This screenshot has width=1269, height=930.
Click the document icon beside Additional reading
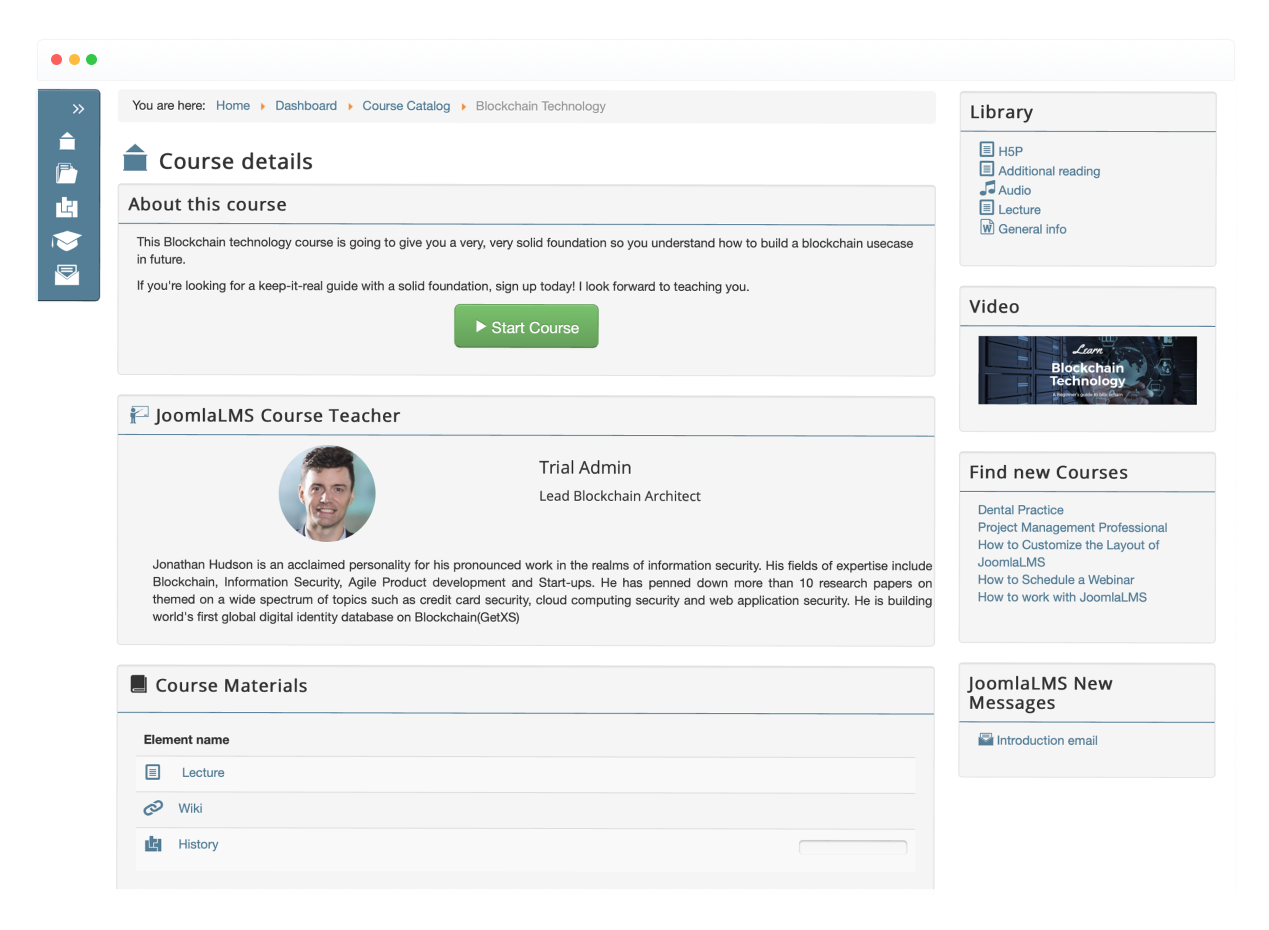pos(987,170)
